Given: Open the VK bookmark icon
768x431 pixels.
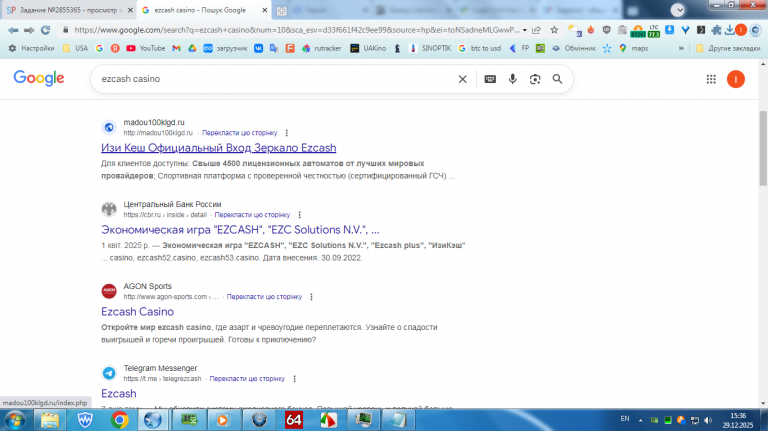Looking at the screenshot, I should tap(258, 48).
